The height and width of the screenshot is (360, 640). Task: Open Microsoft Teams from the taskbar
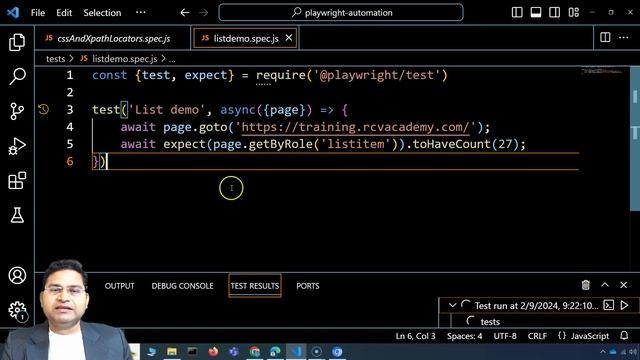(234, 351)
